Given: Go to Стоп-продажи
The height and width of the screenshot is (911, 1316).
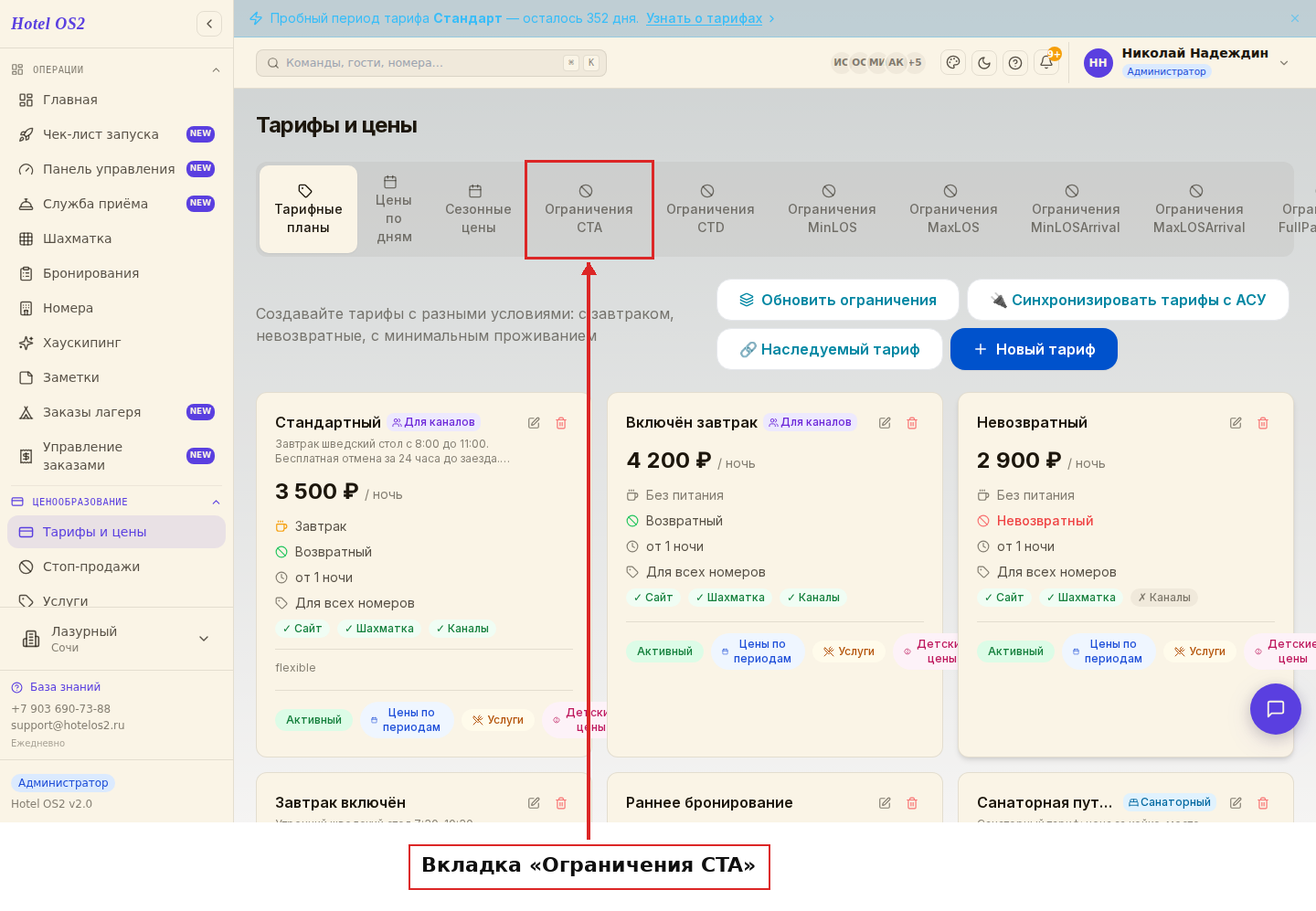Looking at the screenshot, I should [x=116, y=567].
